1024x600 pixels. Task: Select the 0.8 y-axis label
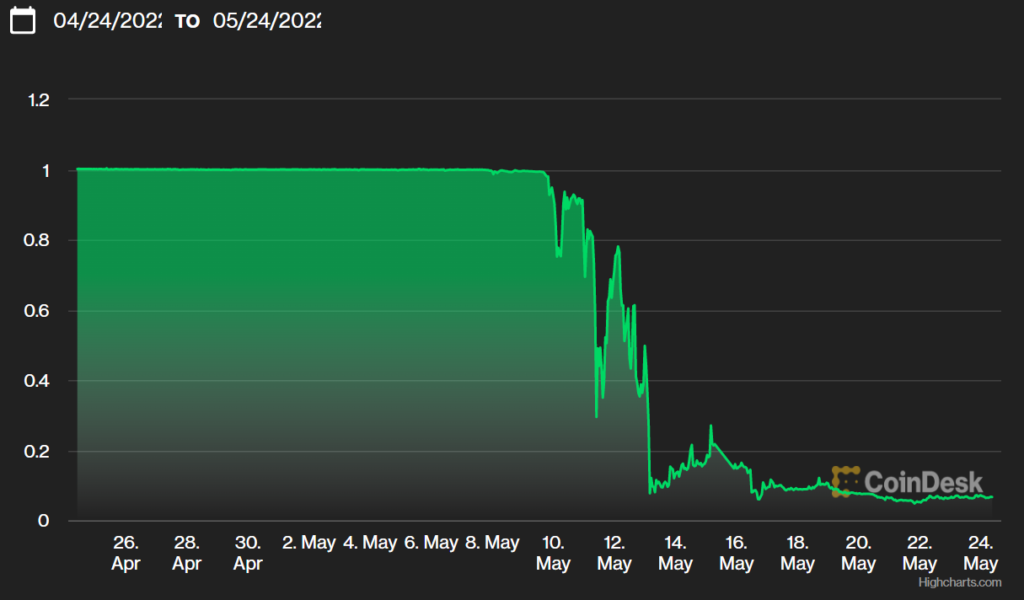click(x=38, y=241)
